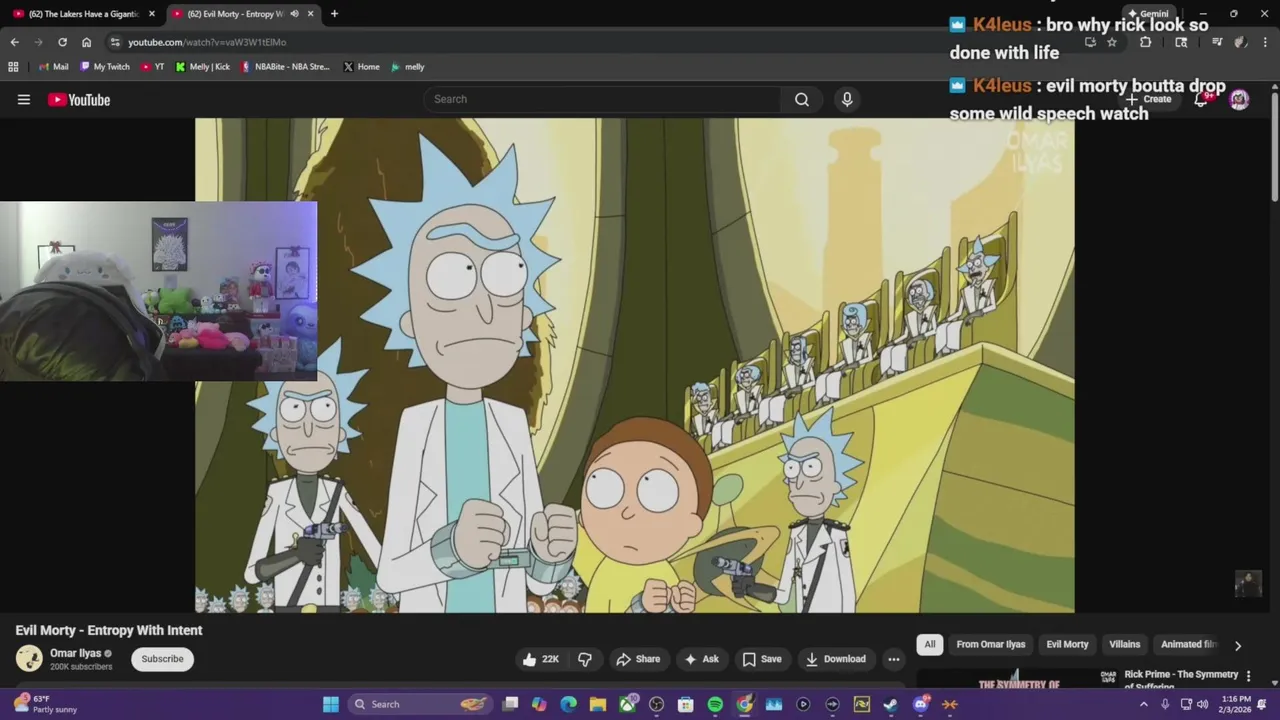Open the My Twitch bookmark
The height and width of the screenshot is (720, 1280).
tap(105, 67)
